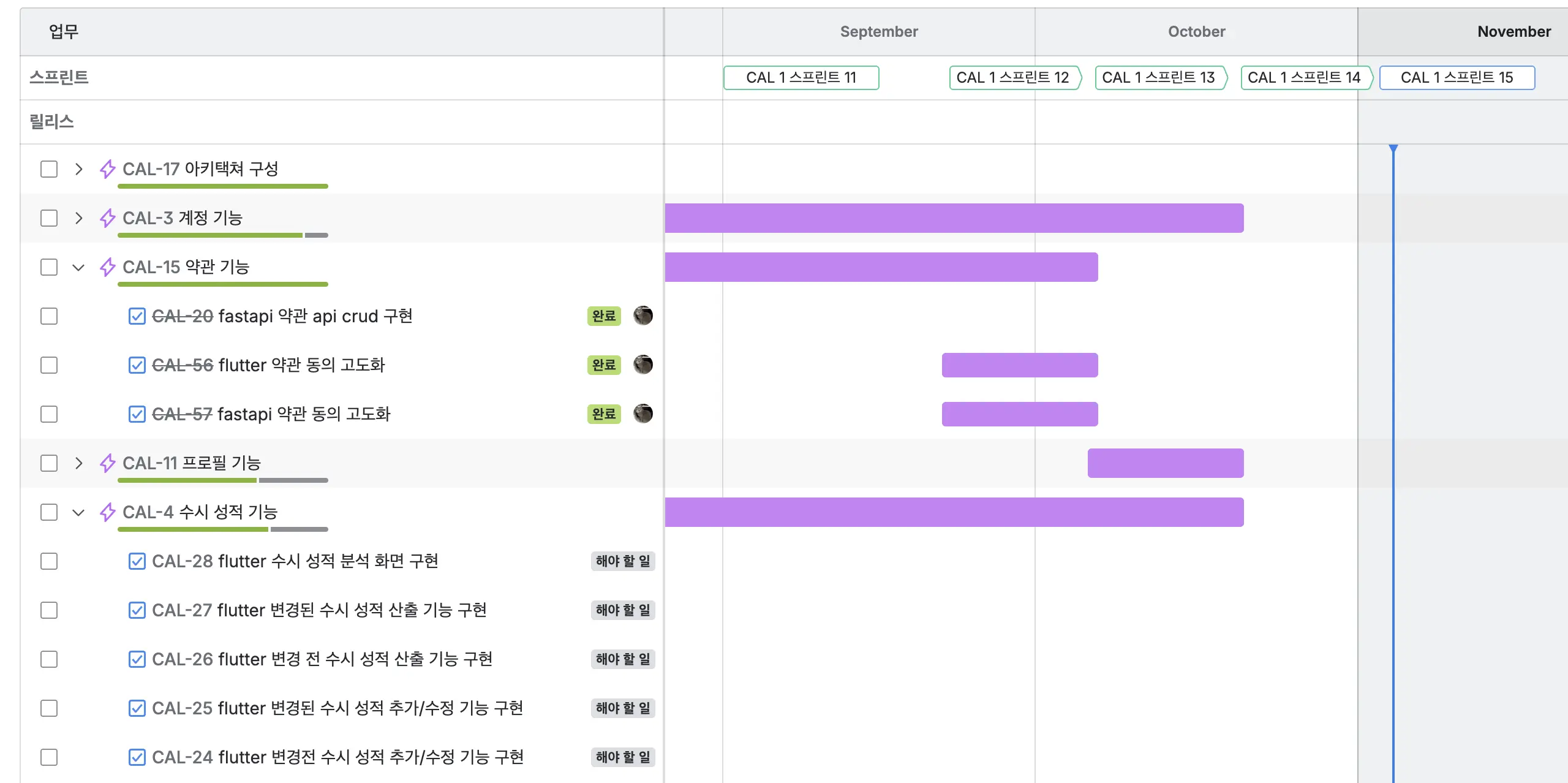Click the task type icon of CAL-20
Image resolution: width=1568 pixels, height=783 pixels.
click(x=137, y=316)
